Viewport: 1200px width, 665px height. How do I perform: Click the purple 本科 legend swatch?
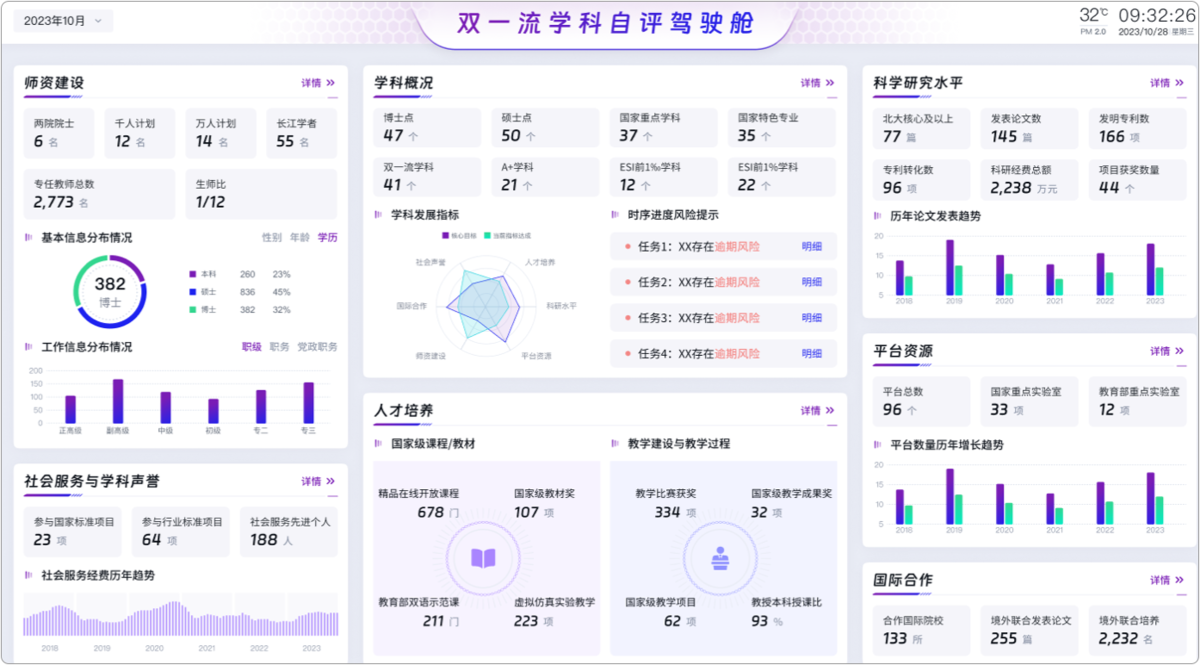[193, 274]
